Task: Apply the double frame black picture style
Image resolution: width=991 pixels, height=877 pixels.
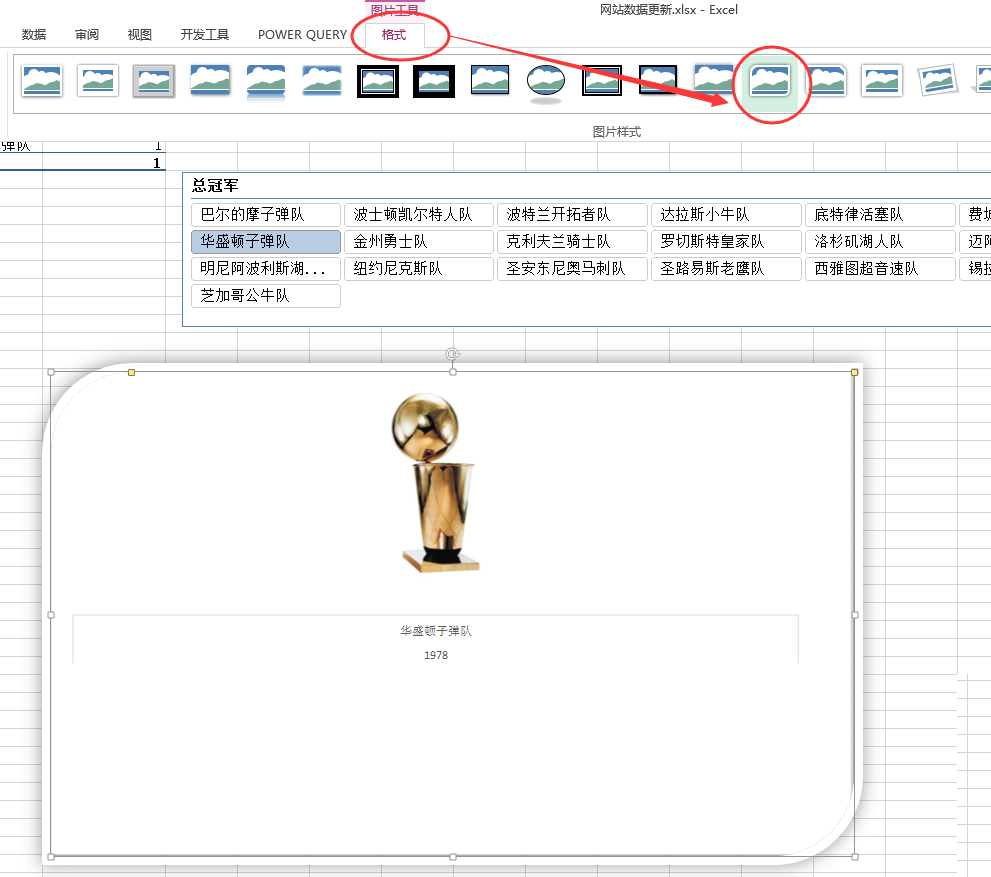Action: (x=378, y=82)
